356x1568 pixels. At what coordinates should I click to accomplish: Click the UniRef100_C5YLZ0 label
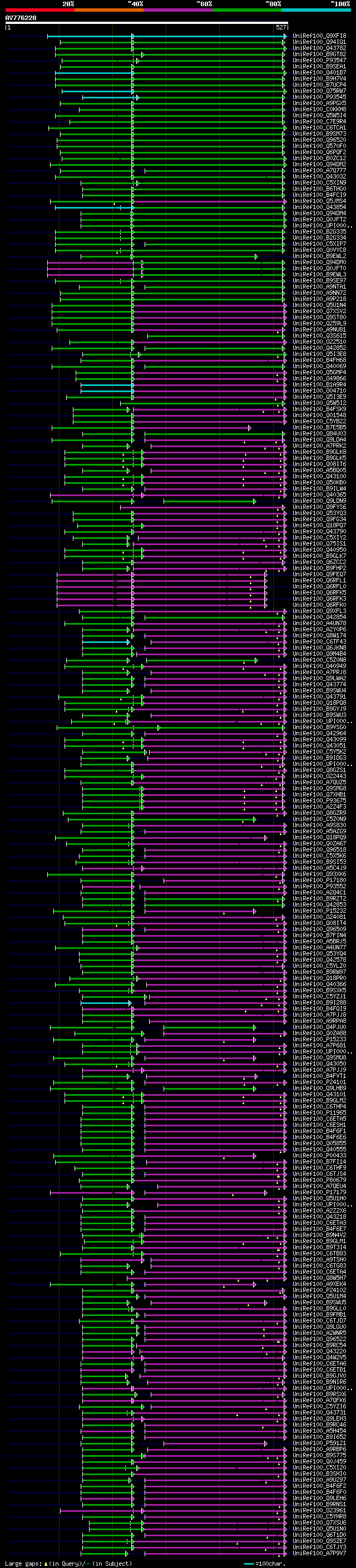(x=319, y=966)
